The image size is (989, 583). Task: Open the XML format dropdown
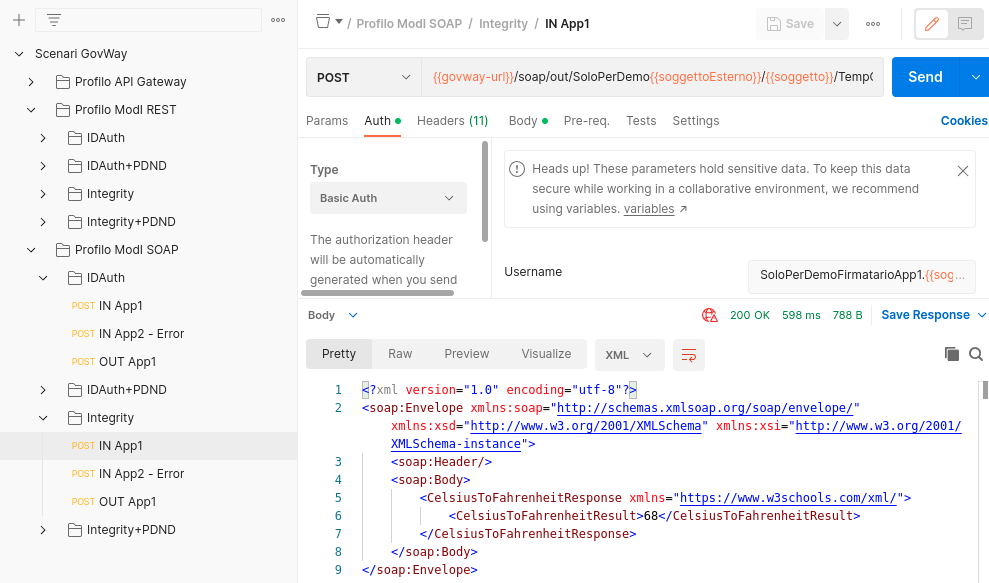(x=629, y=355)
